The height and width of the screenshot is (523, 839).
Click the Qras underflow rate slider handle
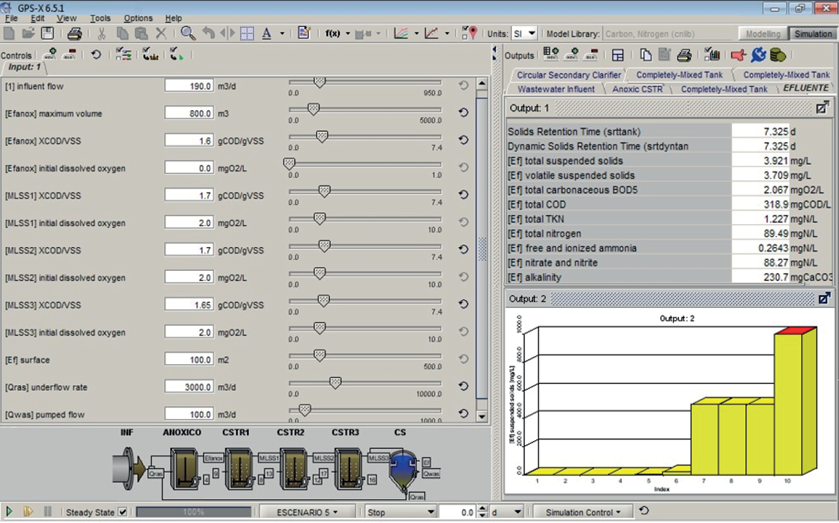click(335, 381)
